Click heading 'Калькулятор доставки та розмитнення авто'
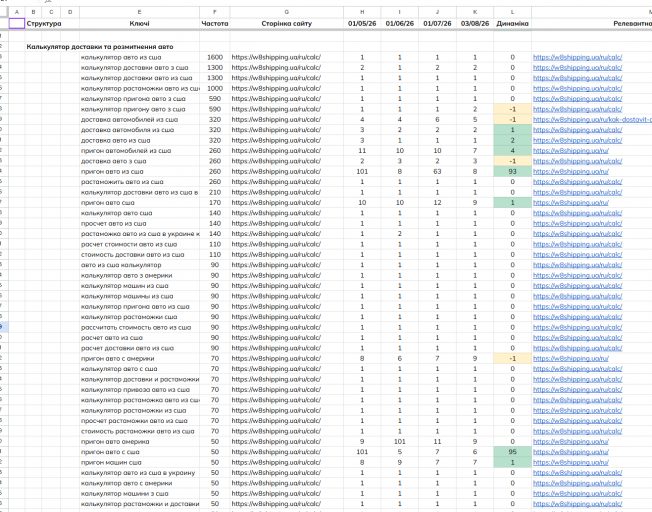 click(x=100, y=47)
